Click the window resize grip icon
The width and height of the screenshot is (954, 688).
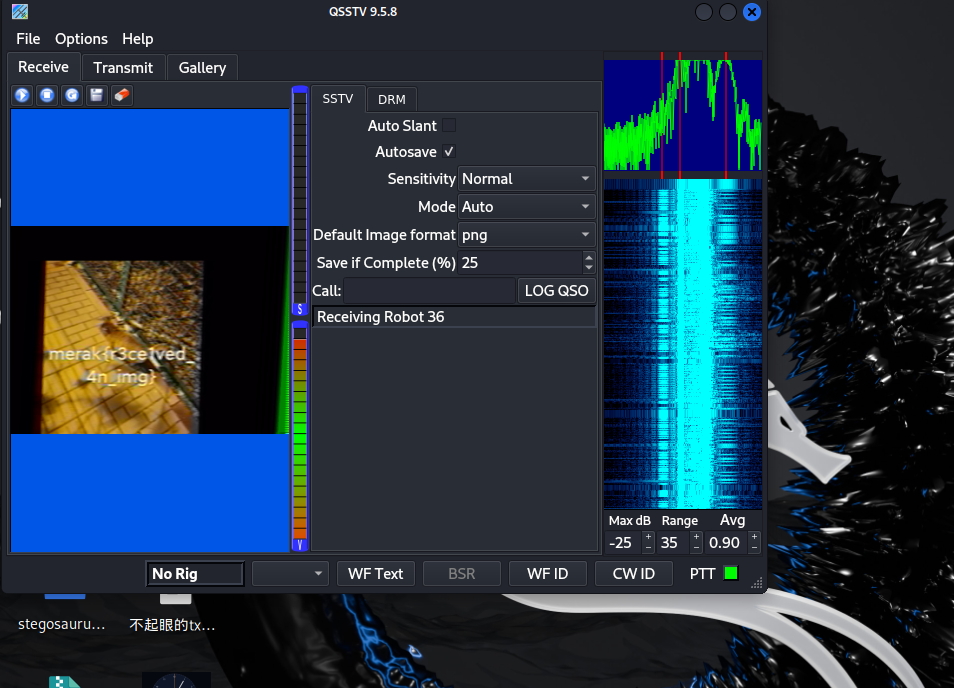(756, 583)
